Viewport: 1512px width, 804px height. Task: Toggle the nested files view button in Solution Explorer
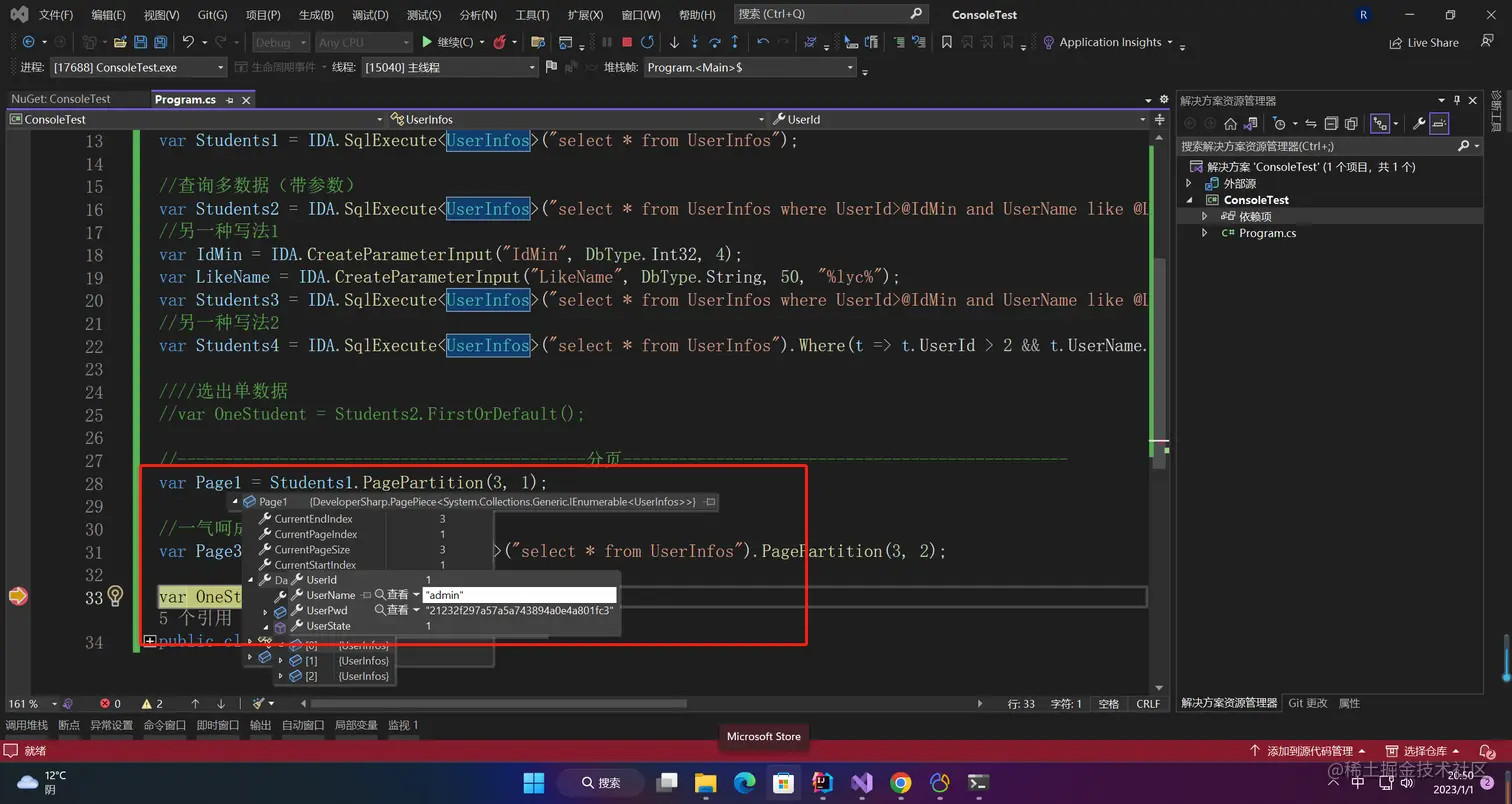click(1380, 124)
